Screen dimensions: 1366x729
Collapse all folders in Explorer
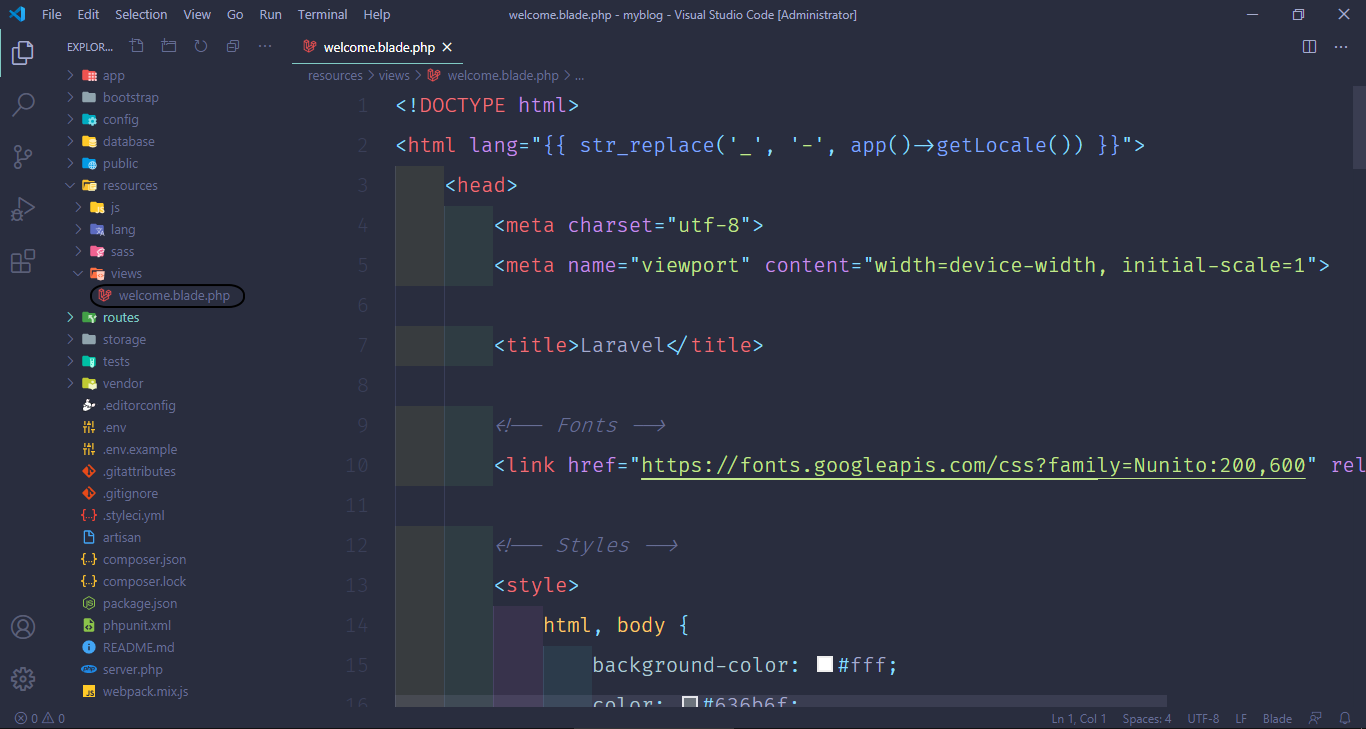click(233, 46)
